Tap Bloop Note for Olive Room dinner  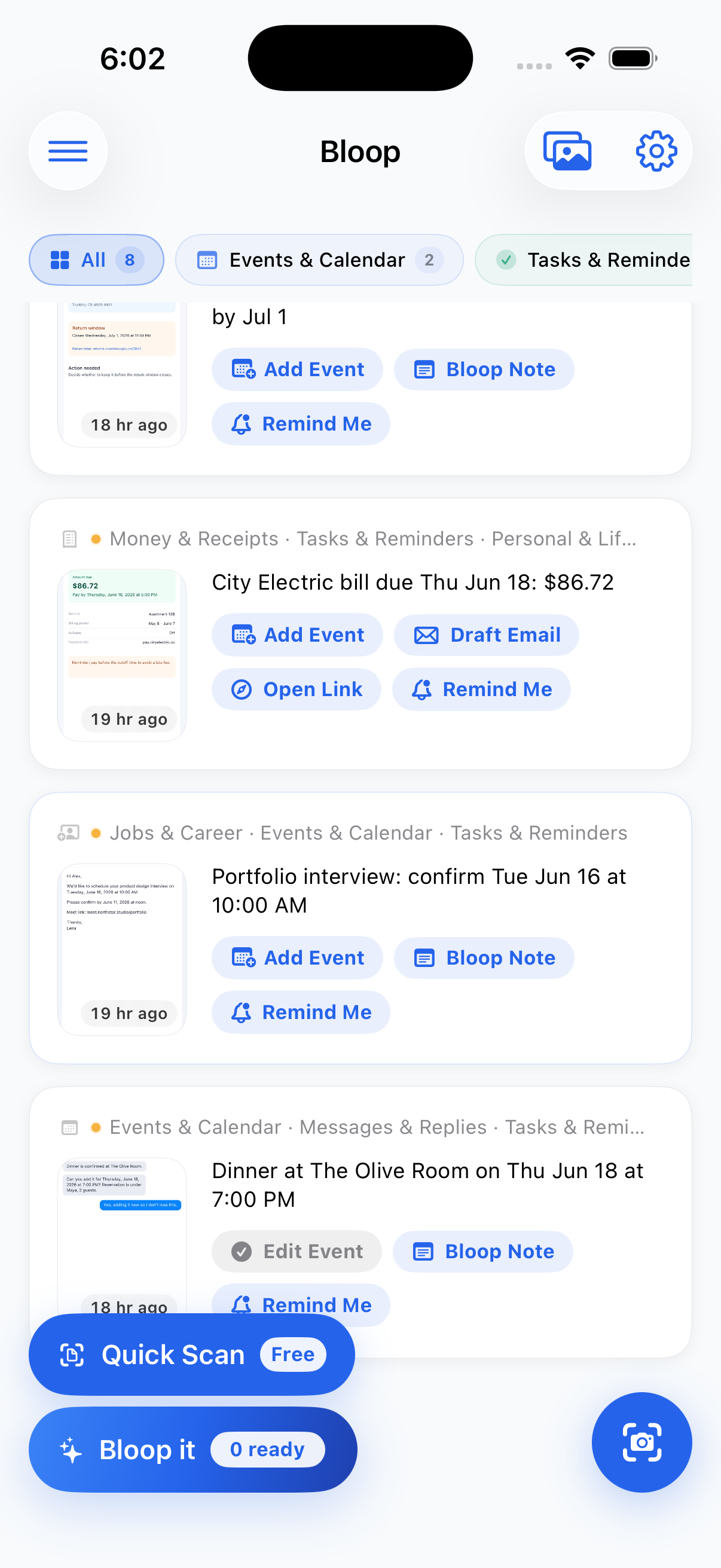[x=483, y=1252]
